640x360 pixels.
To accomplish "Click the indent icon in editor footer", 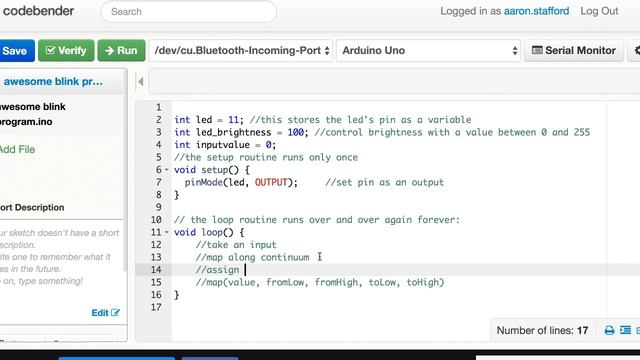I will (625, 330).
